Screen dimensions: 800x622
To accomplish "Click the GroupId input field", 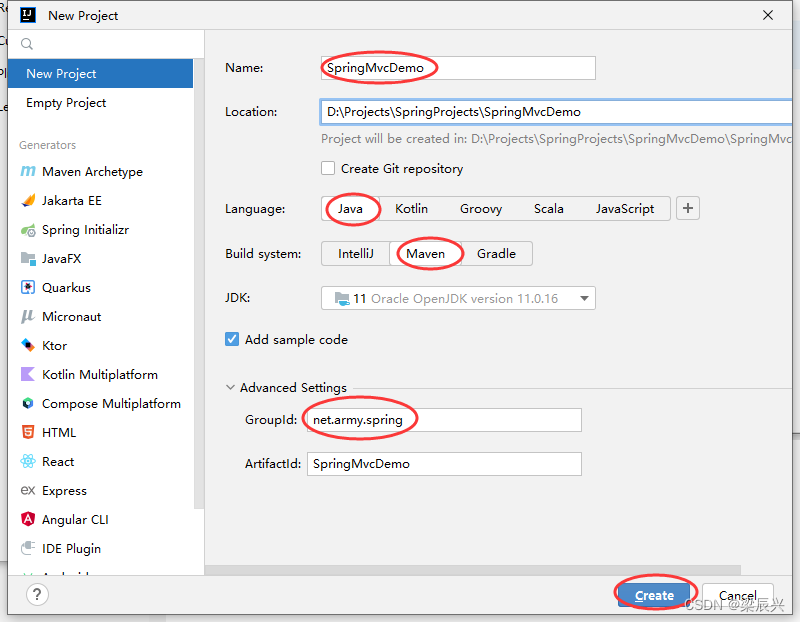I will click(444, 420).
